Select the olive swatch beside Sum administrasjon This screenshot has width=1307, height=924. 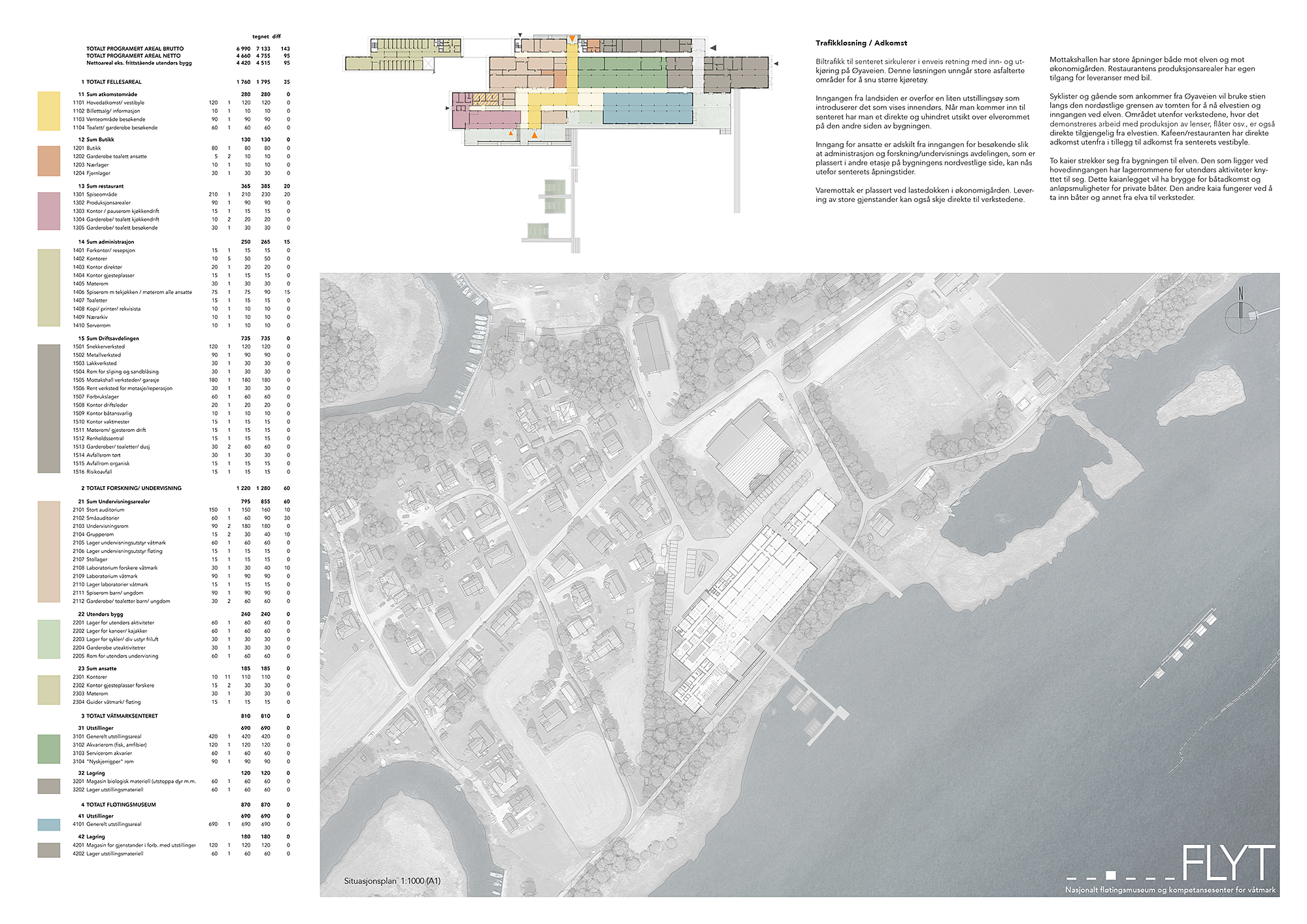49,288
